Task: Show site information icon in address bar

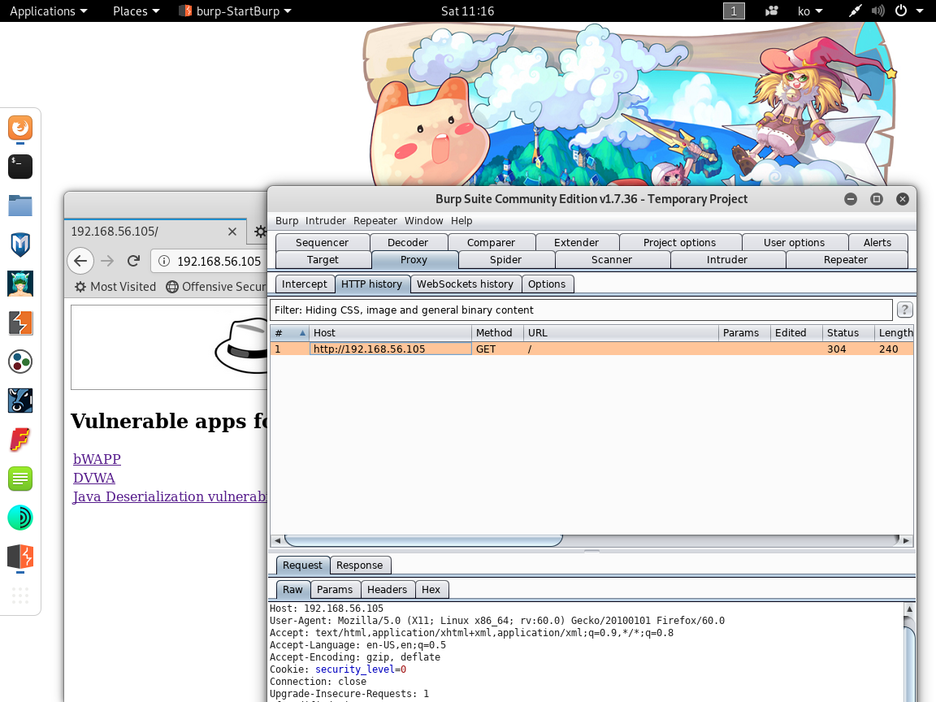Action: click(x=164, y=261)
